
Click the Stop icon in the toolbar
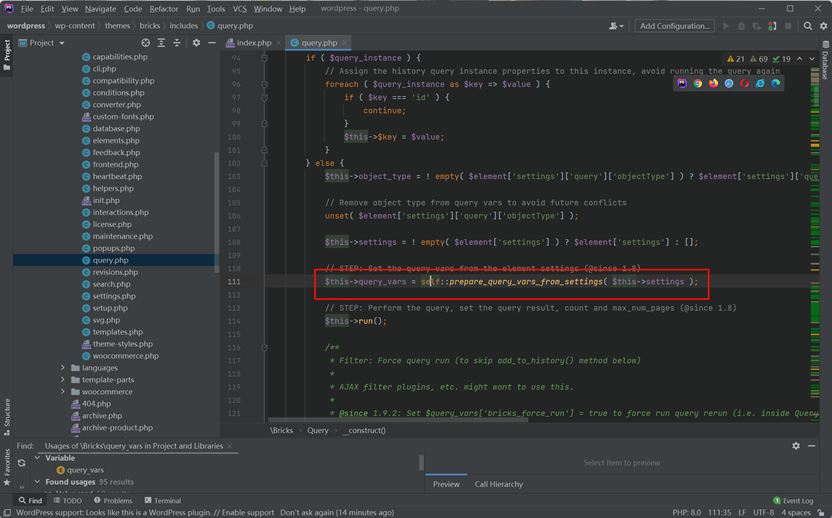point(788,26)
